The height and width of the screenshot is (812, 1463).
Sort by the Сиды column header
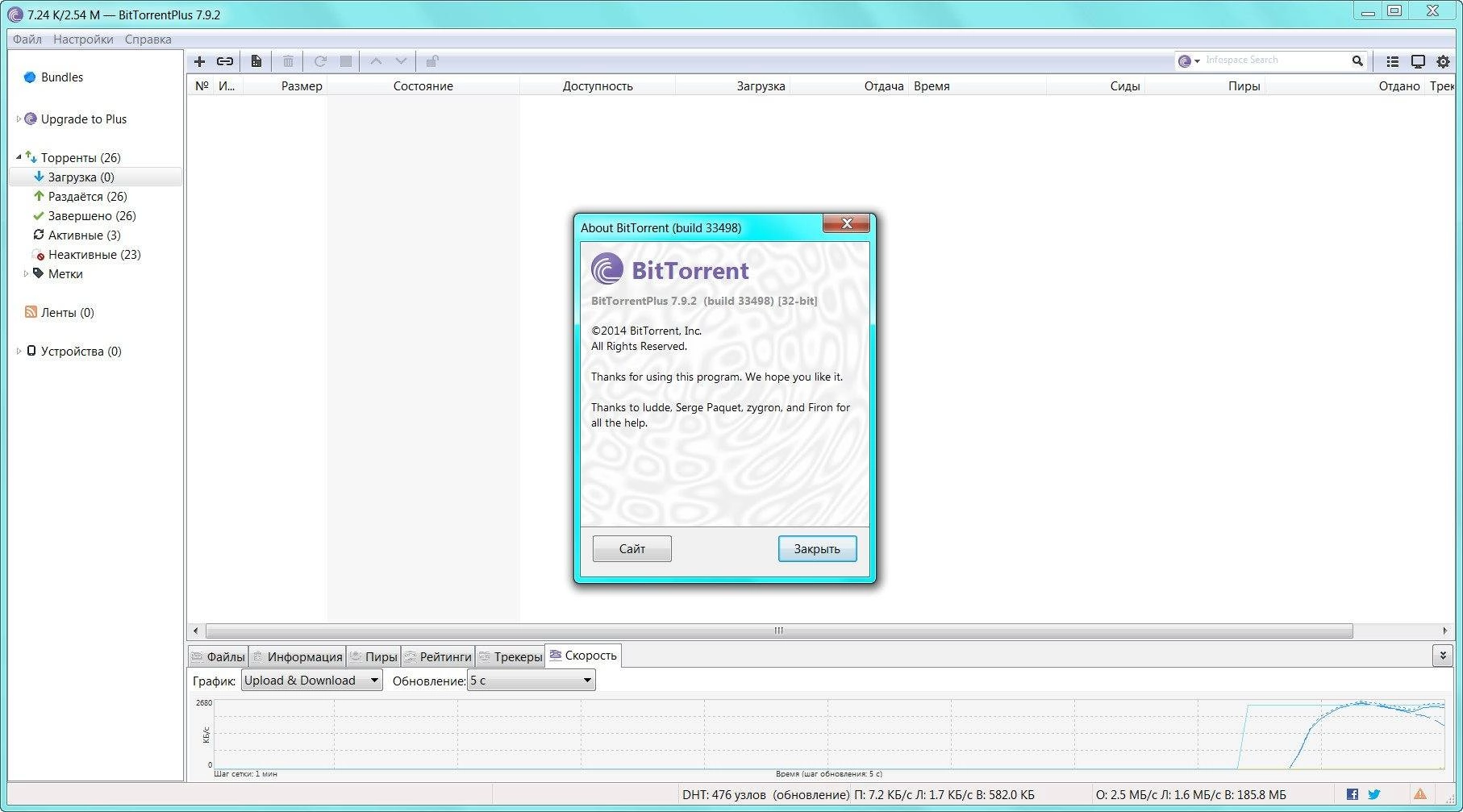[x=1096, y=85]
